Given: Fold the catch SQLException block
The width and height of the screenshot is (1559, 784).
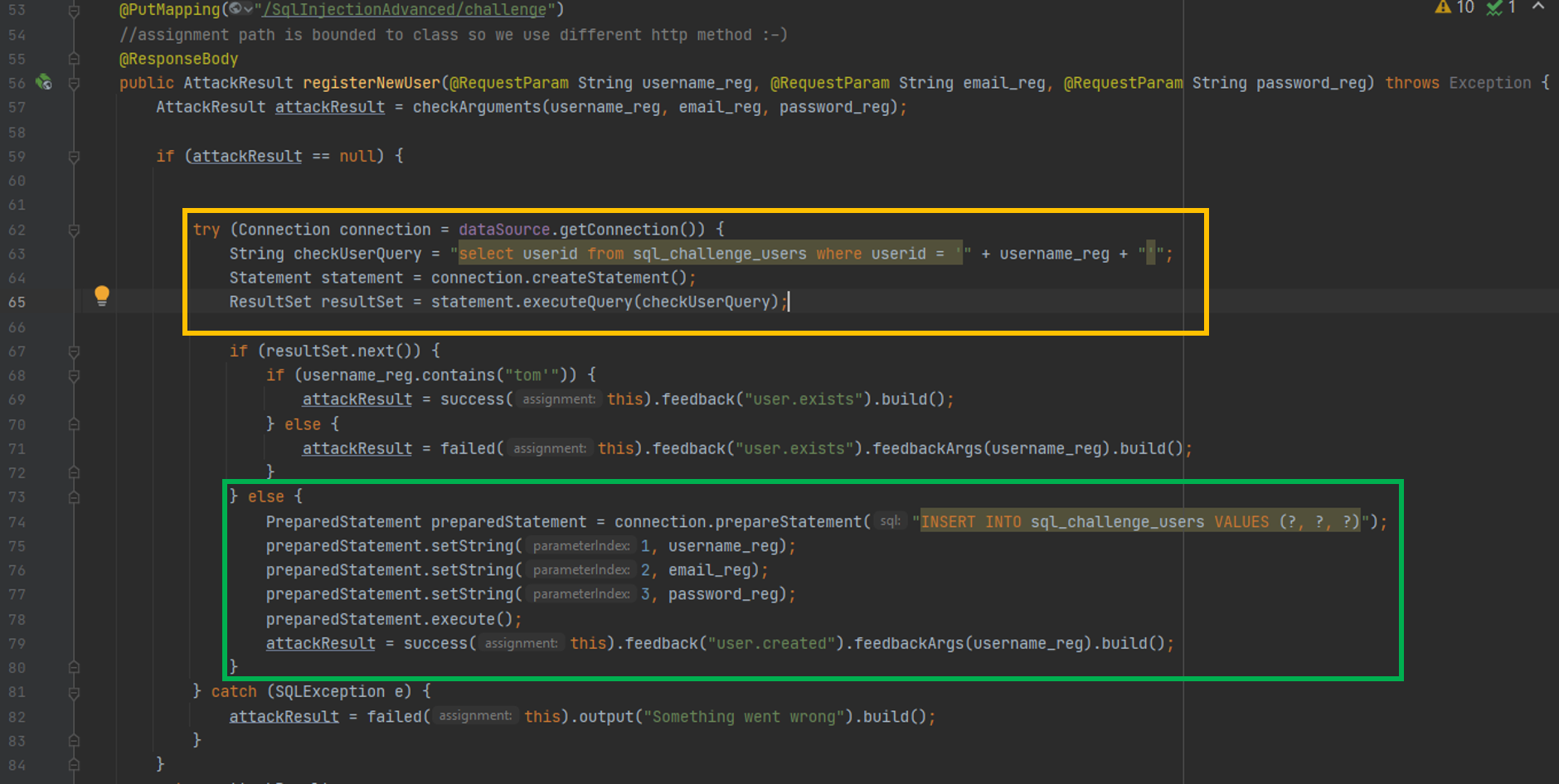Looking at the screenshot, I should [74, 692].
